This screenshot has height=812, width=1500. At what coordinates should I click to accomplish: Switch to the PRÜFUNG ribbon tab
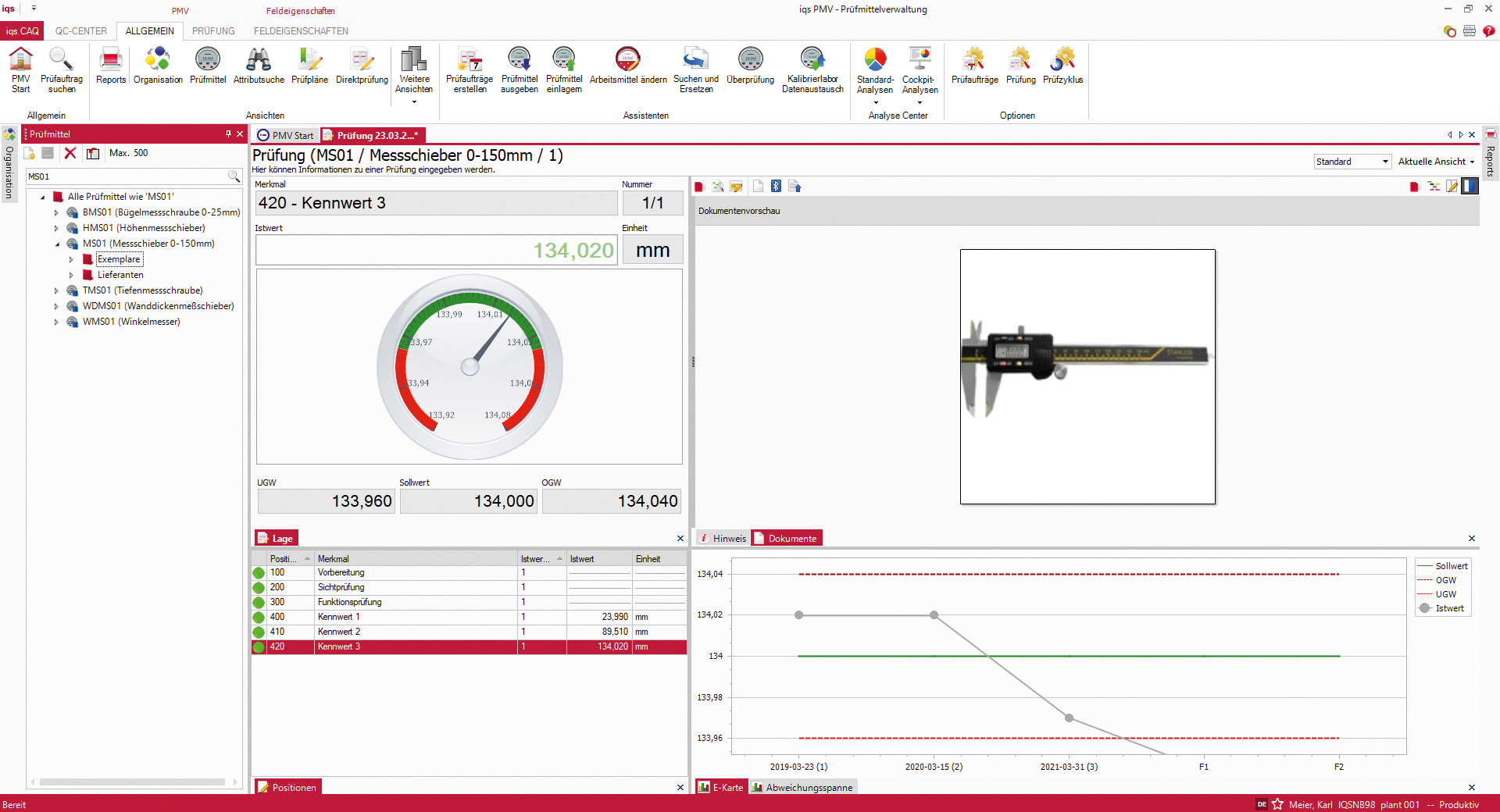point(213,31)
